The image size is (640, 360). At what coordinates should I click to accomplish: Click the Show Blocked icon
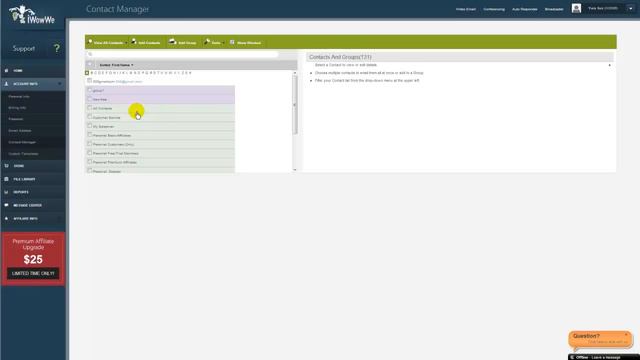point(232,42)
